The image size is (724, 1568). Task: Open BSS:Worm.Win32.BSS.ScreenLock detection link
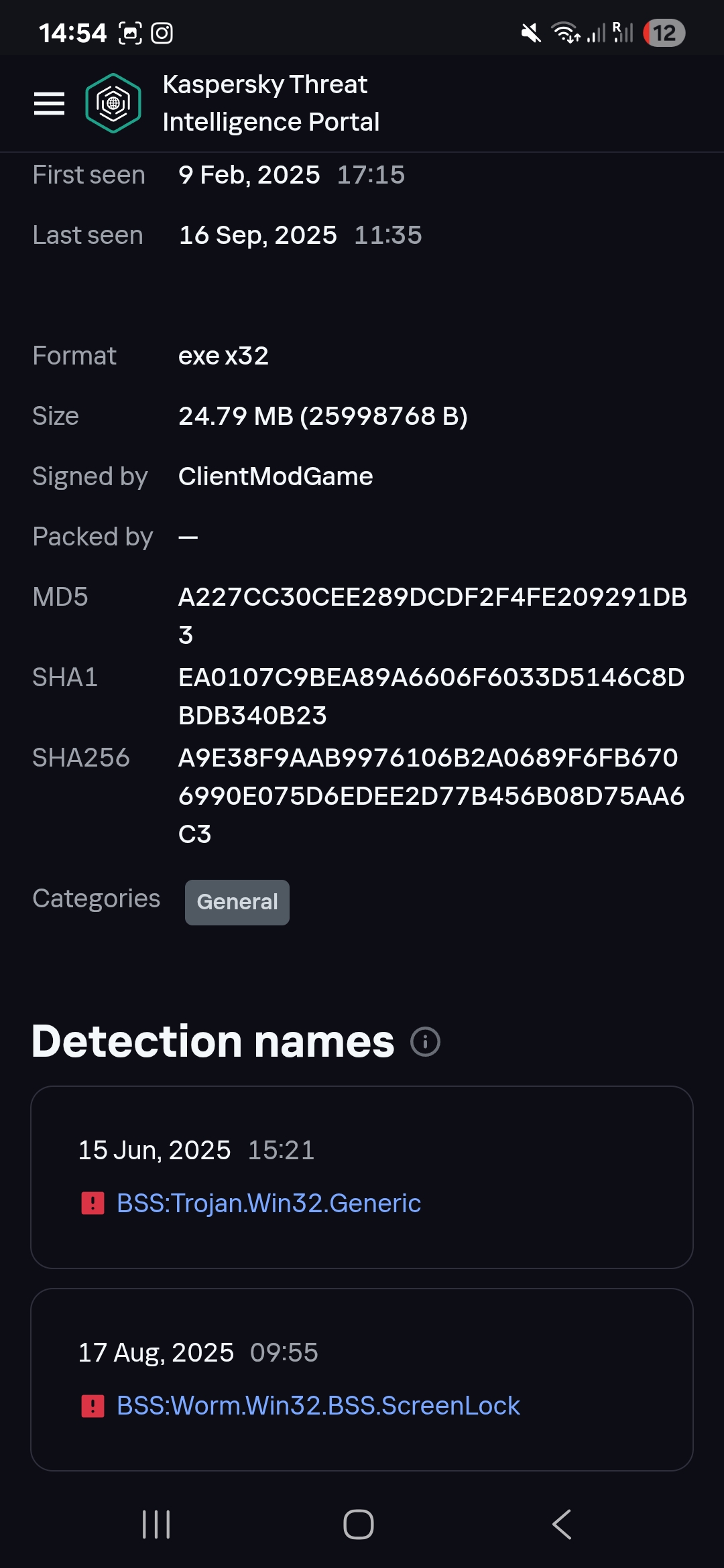pos(318,1406)
